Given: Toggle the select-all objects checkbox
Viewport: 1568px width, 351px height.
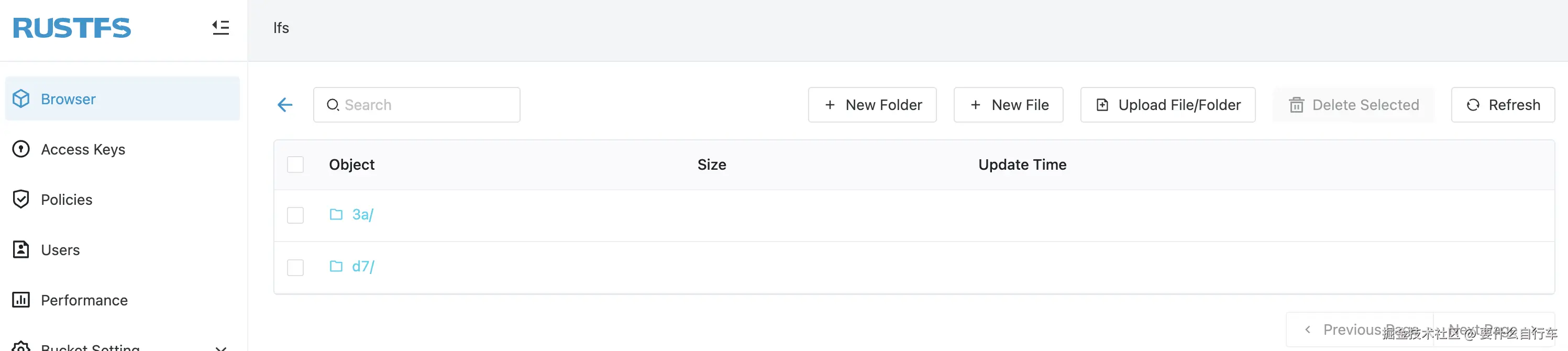Looking at the screenshot, I should click(295, 164).
